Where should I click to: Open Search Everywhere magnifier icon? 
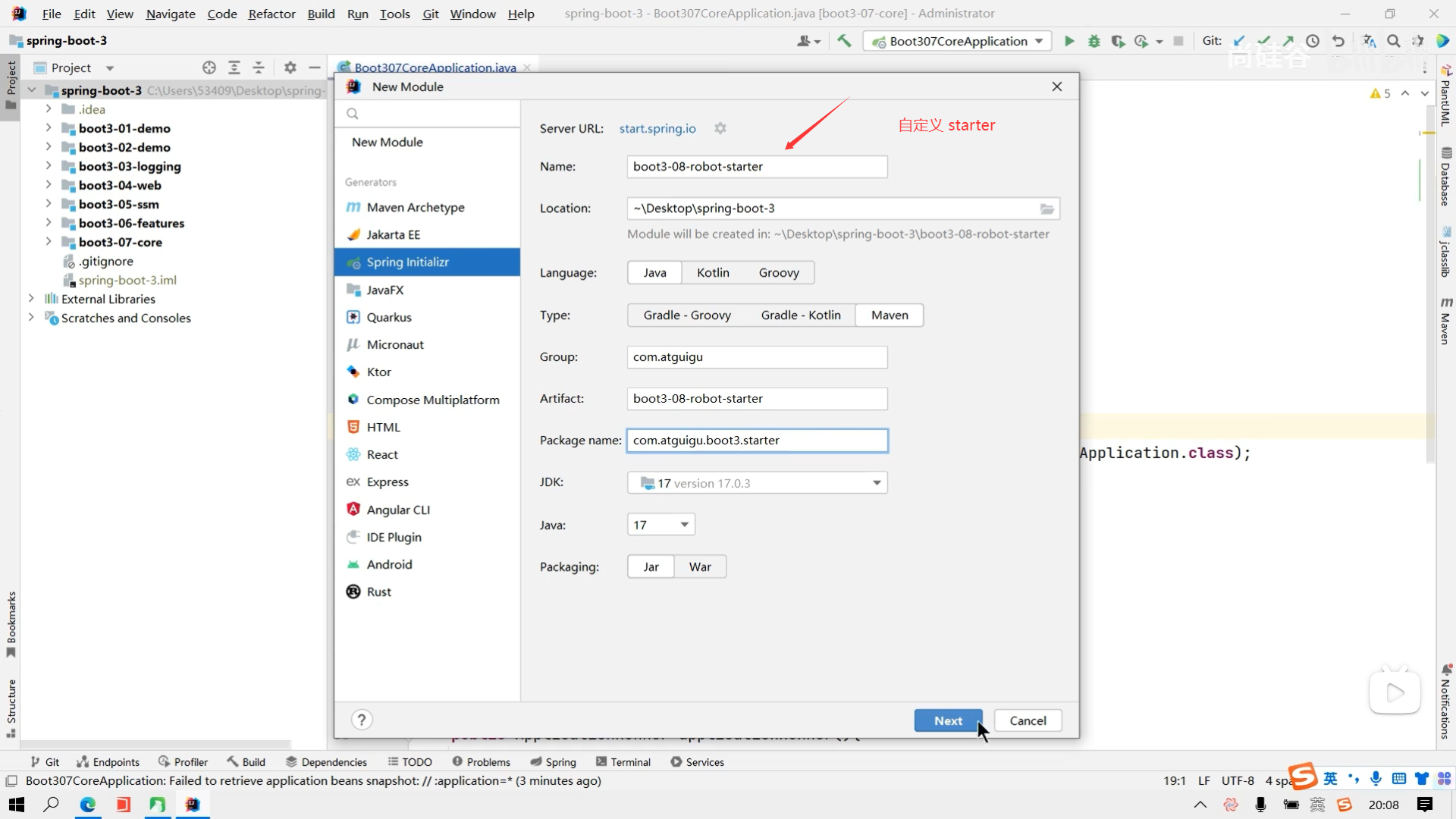click(1393, 41)
